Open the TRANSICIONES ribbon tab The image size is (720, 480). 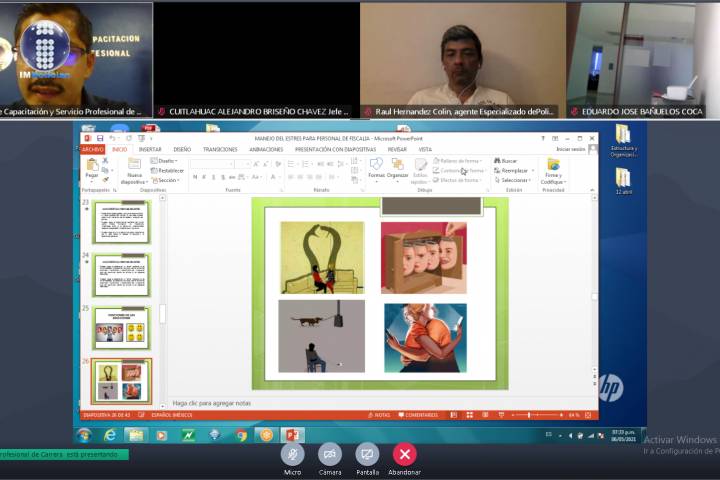pos(220,149)
